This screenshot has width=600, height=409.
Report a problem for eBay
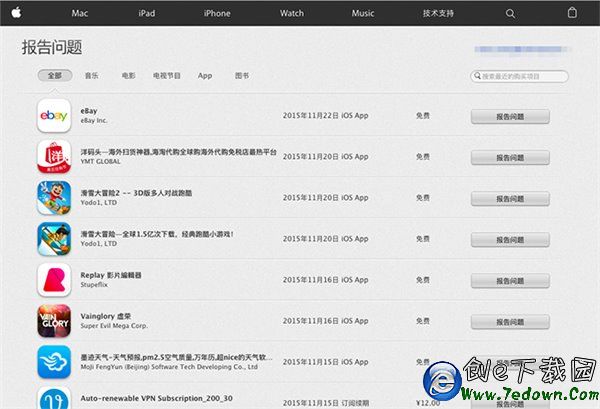coord(510,116)
